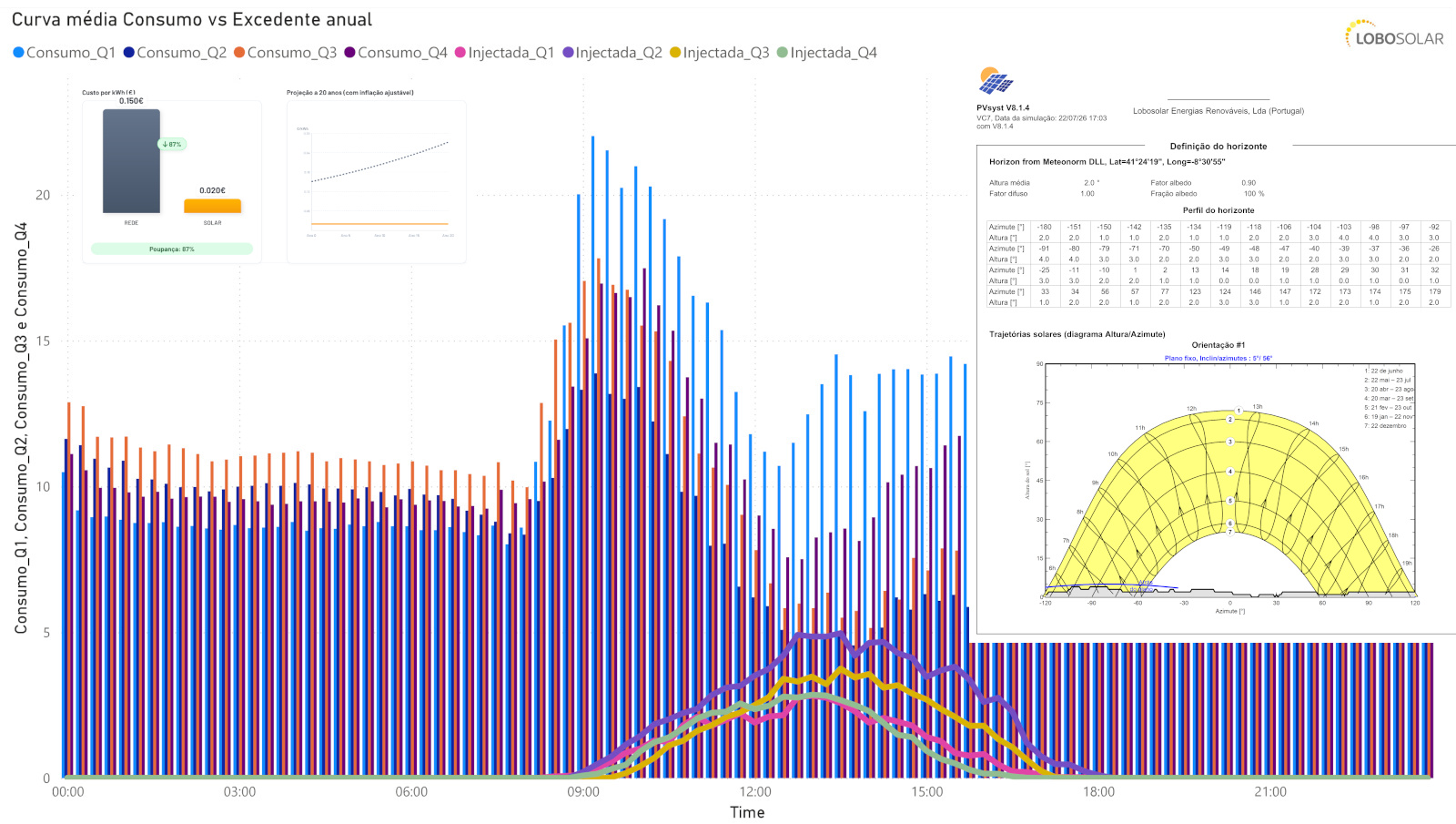The height and width of the screenshot is (824, 1456).
Task: Click the 21:00 time axis label
Action: [x=1270, y=792]
